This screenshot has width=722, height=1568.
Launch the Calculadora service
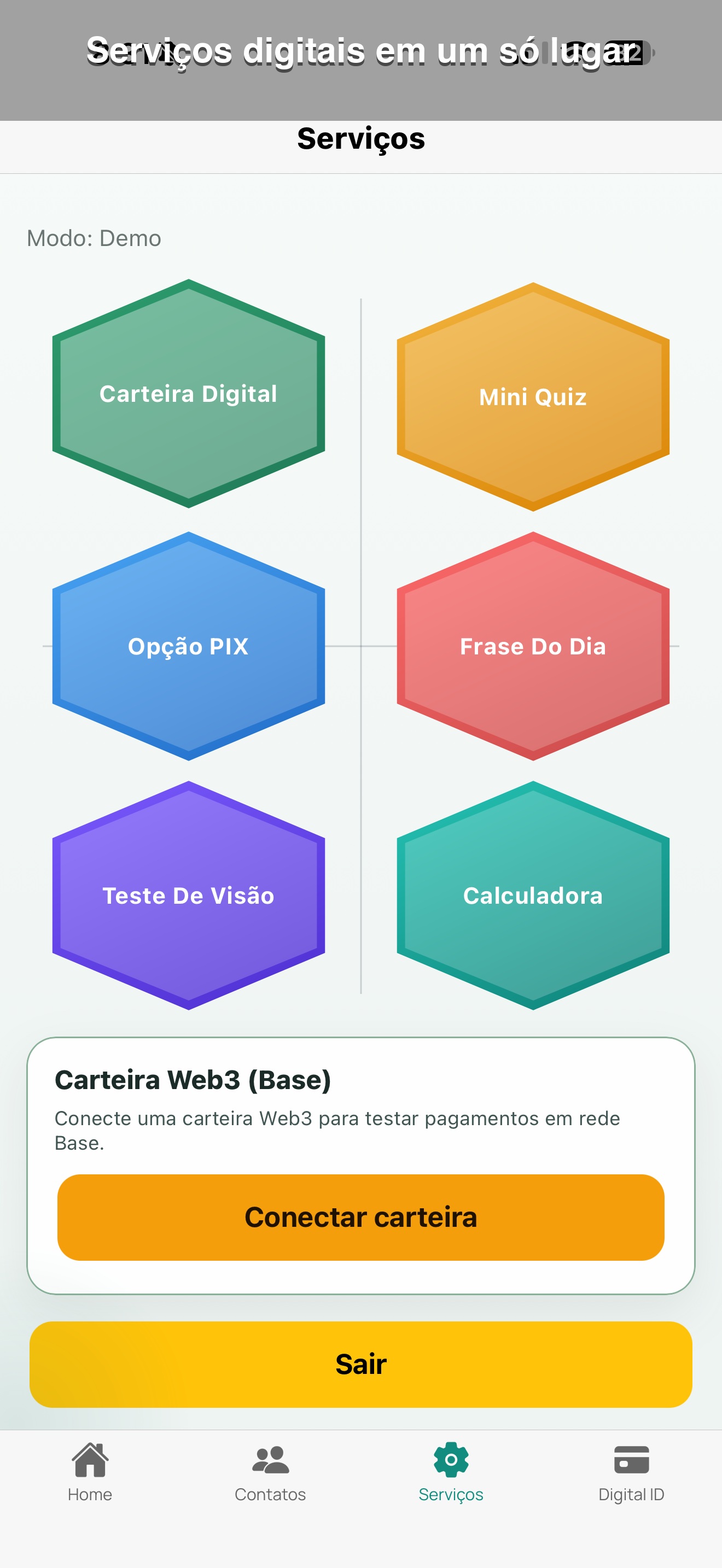click(532, 896)
